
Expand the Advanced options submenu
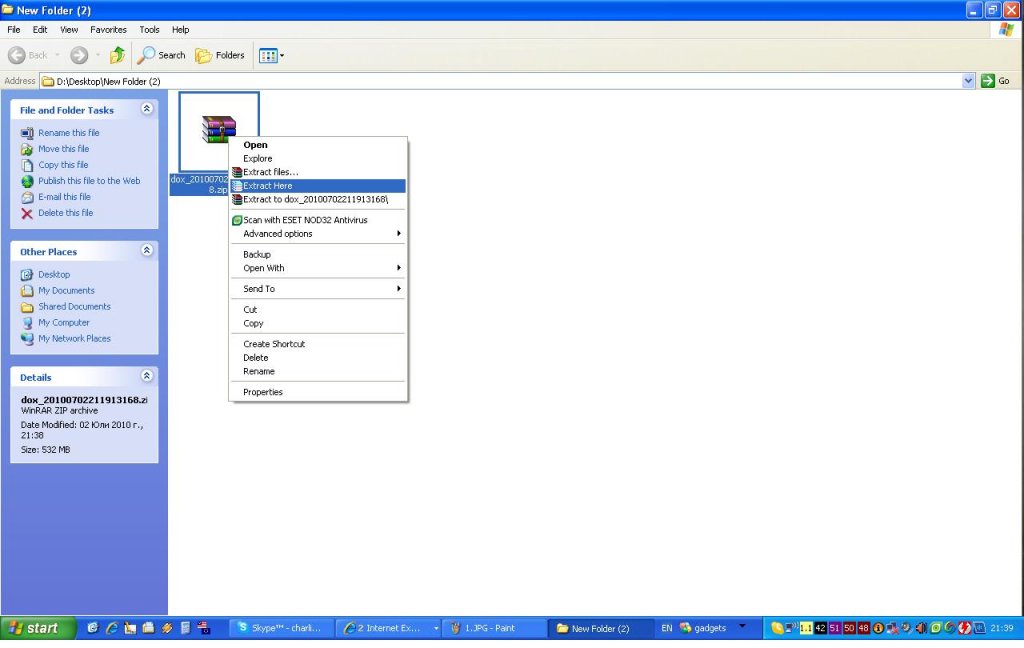click(318, 234)
